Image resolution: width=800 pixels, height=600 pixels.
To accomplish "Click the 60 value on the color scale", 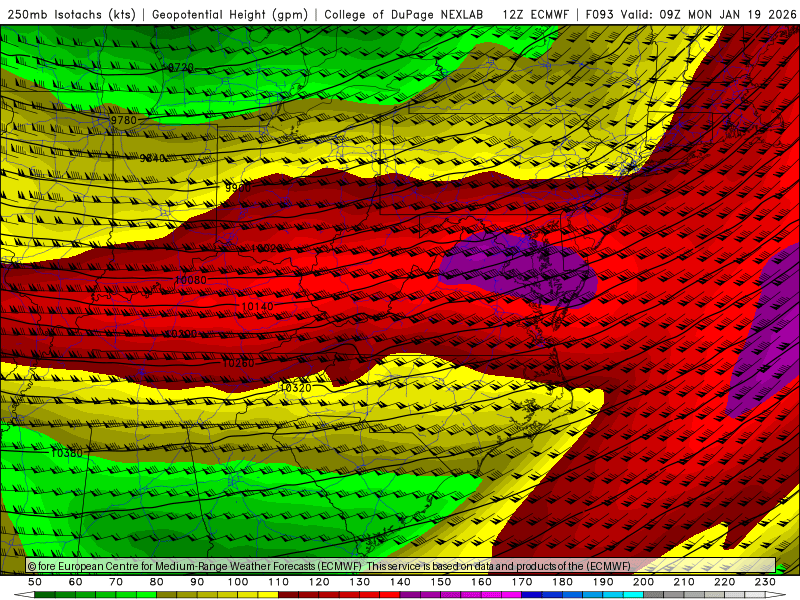I will (x=76, y=582).
